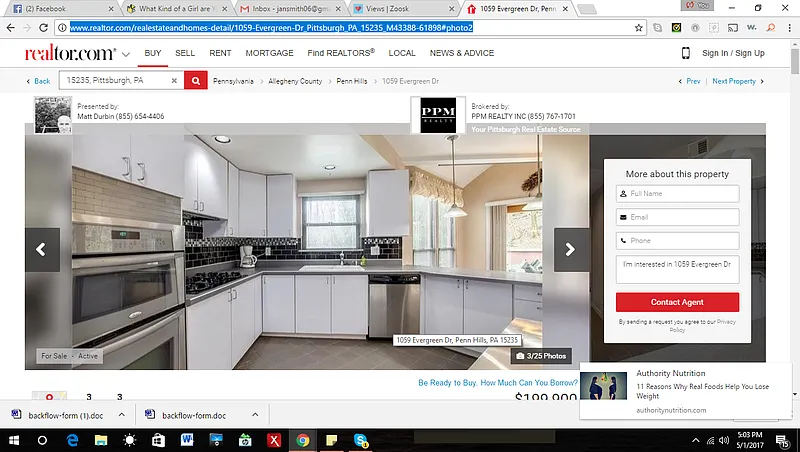This screenshot has width=800, height=452.
Task: Open the Allegheny County breadcrumb
Action: click(295, 81)
